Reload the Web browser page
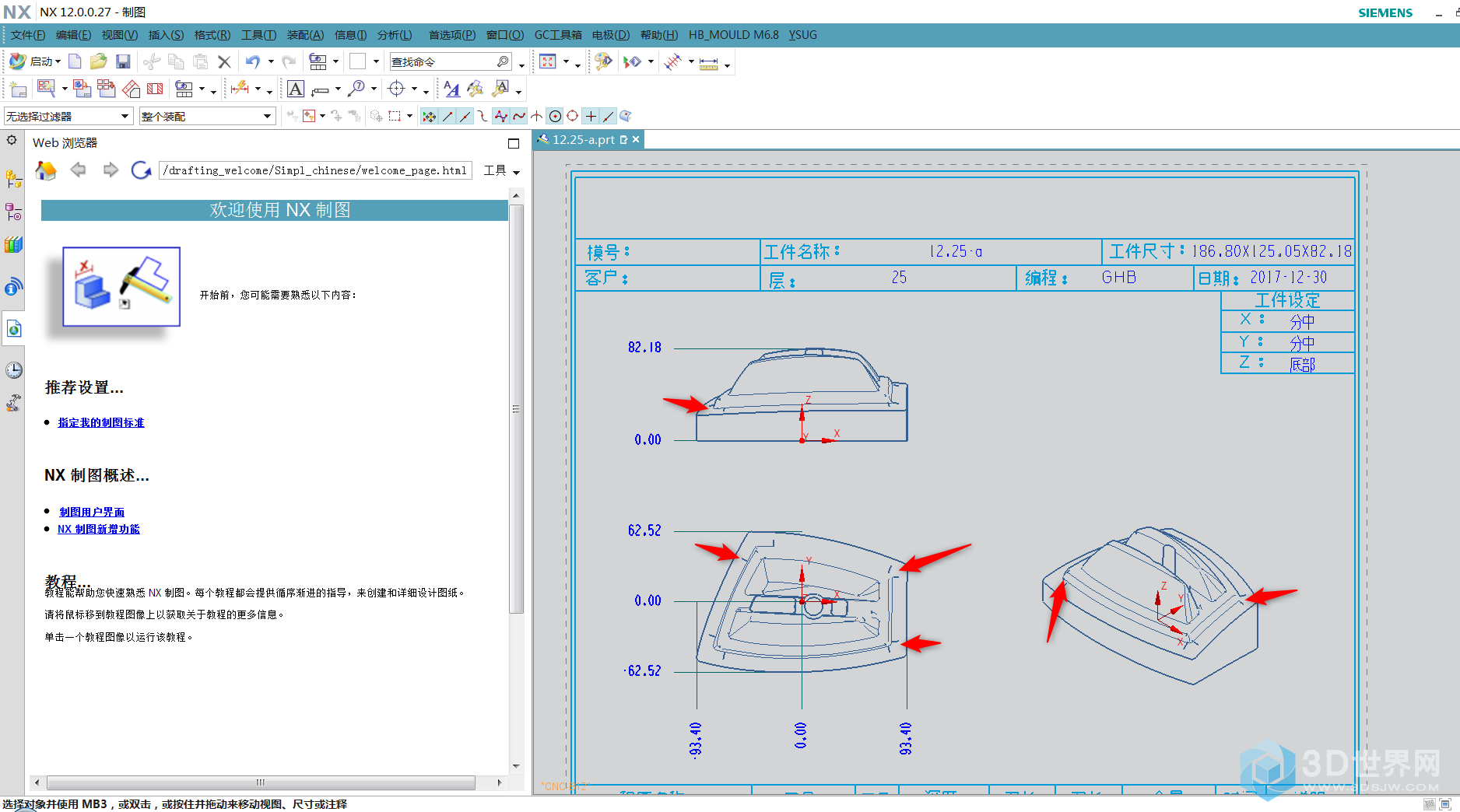The height and width of the screenshot is (812, 1460). [141, 170]
